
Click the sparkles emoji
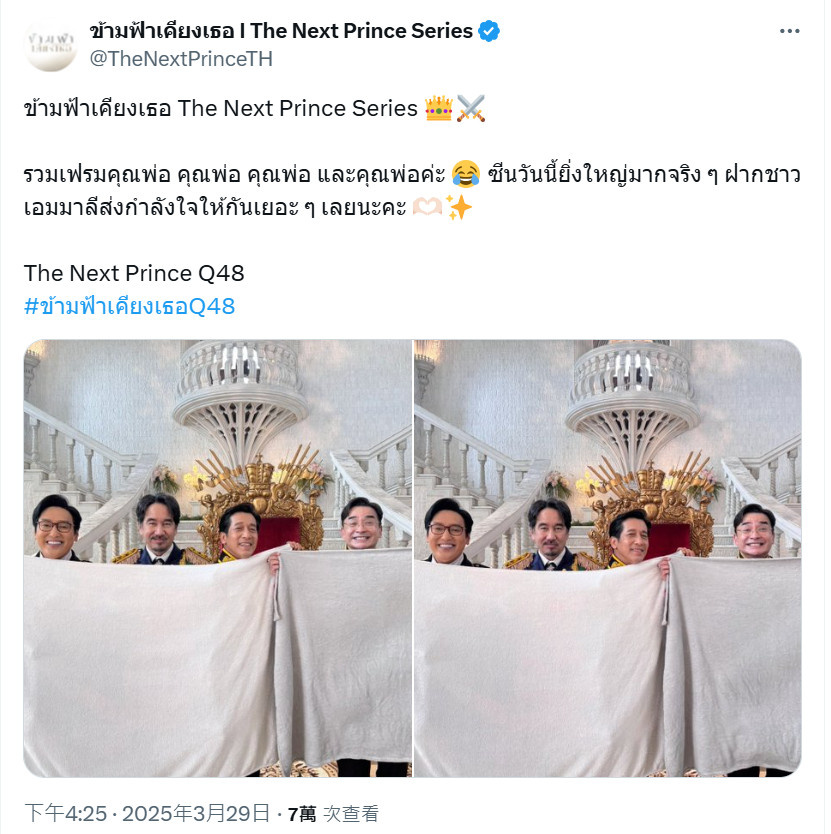[458, 207]
